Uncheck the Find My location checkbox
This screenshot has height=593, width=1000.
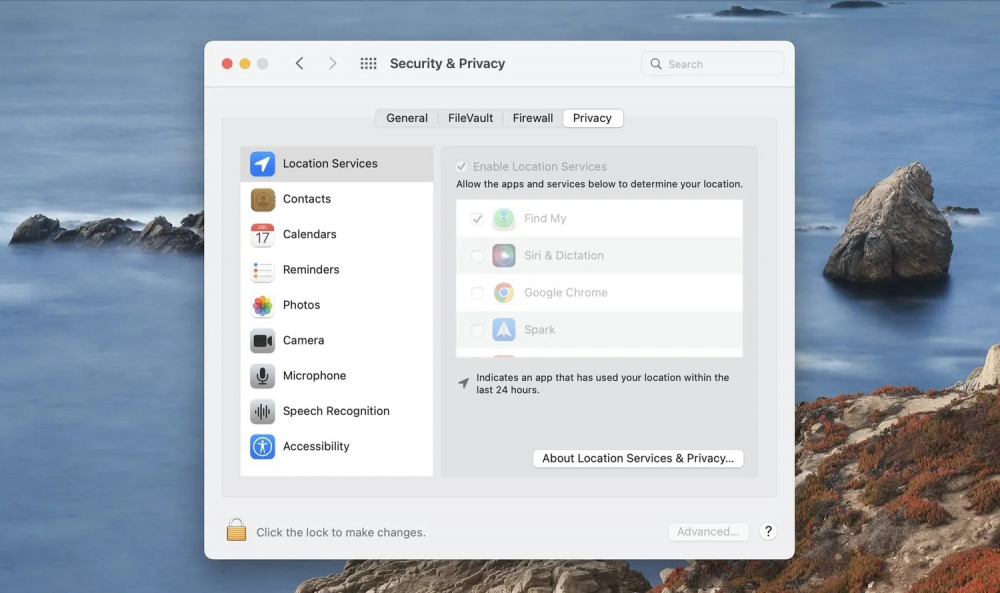[x=477, y=219]
